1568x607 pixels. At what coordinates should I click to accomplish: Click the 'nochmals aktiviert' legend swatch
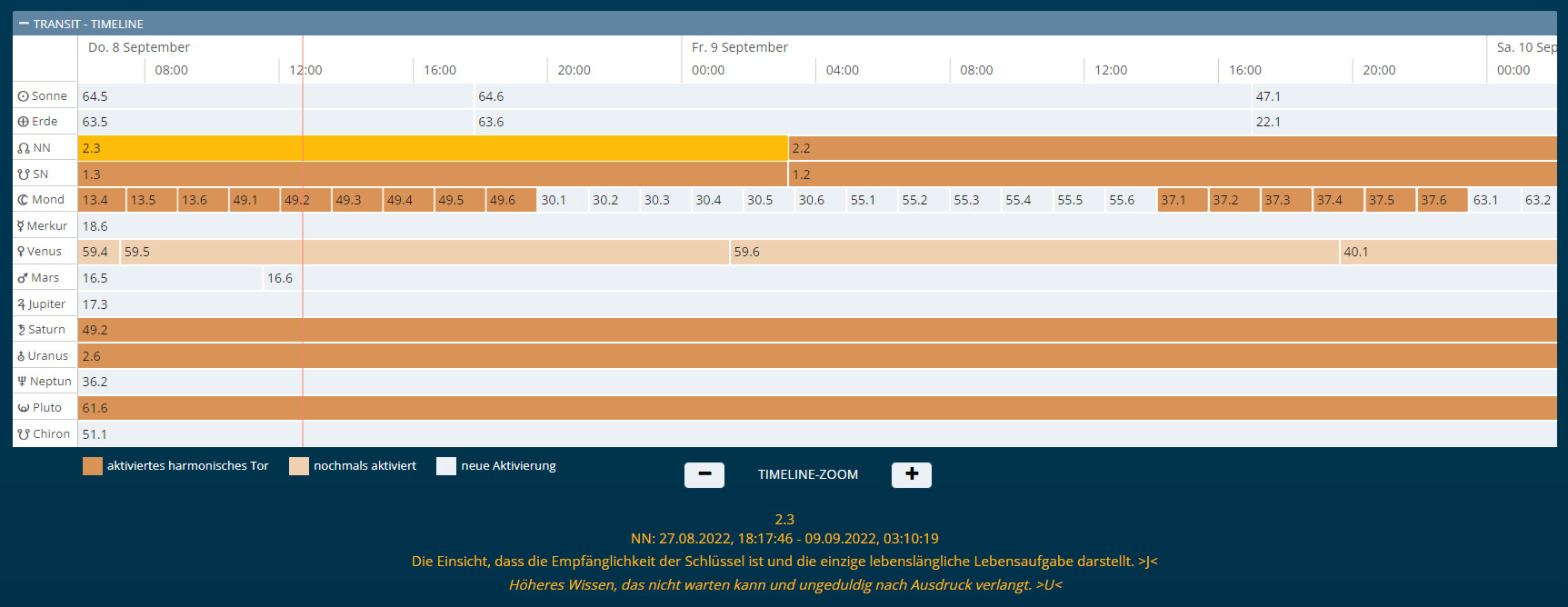click(299, 466)
